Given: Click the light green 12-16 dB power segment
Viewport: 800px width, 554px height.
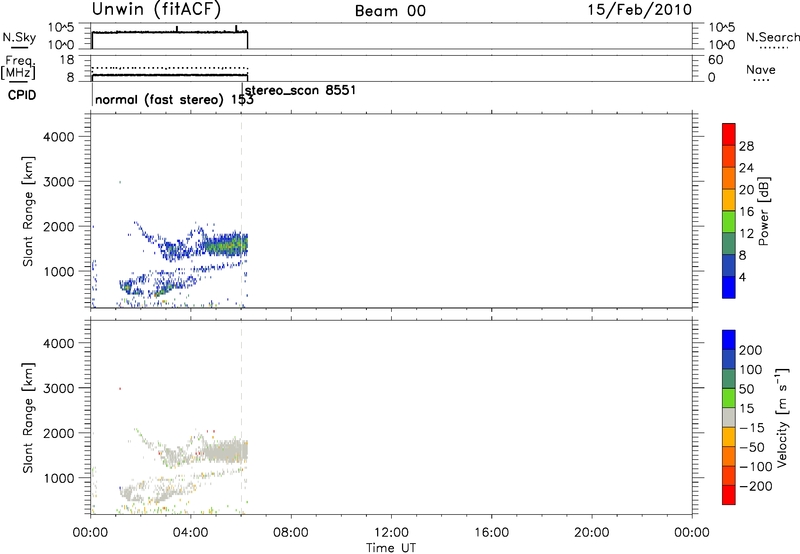Looking at the screenshot, I should [x=729, y=221].
